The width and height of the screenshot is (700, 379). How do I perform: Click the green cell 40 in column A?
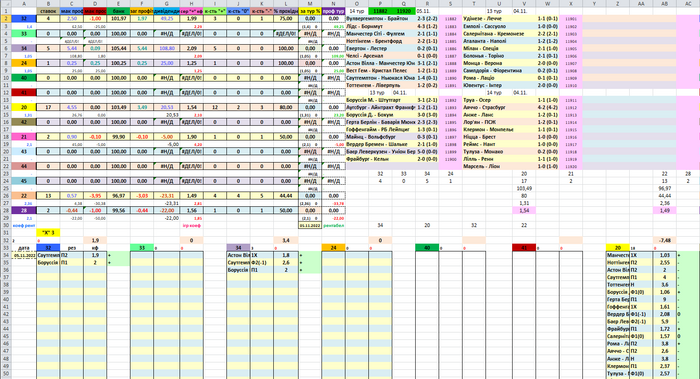pos(24,78)
